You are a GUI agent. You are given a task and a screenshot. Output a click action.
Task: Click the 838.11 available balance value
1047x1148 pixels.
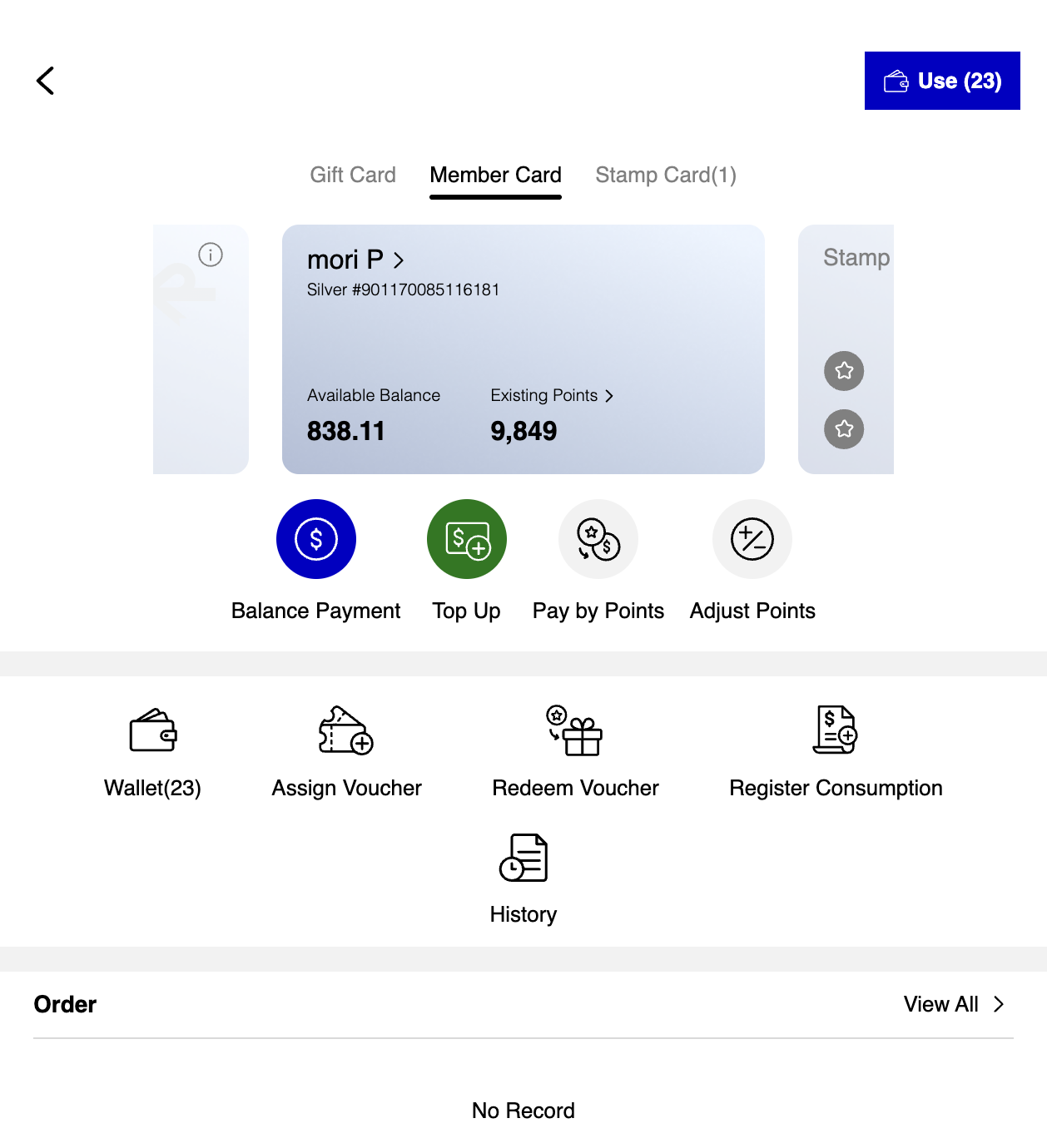tap(346, 431)
